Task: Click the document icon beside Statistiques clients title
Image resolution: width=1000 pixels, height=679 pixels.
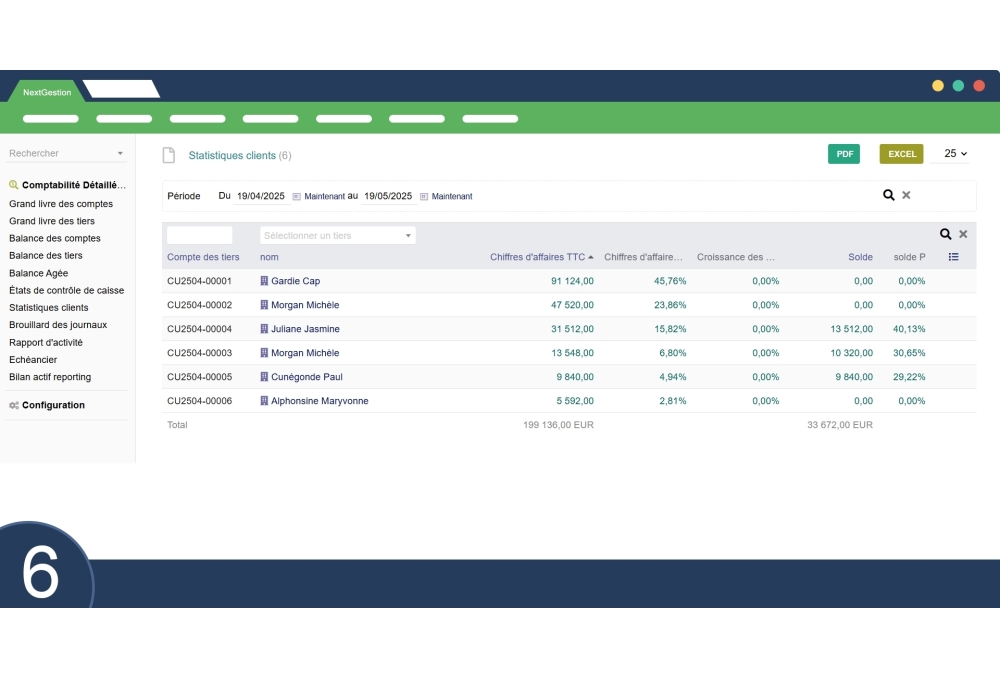Action: click(x=168, y=155)
